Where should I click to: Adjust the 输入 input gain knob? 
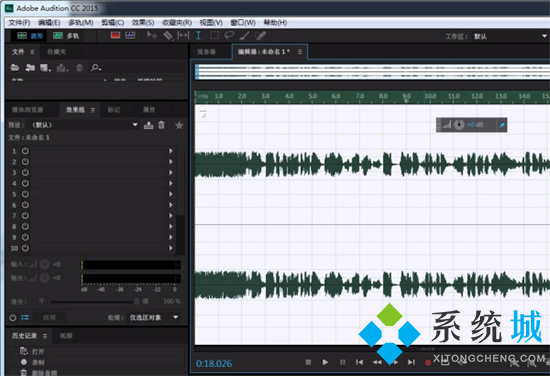point(45,264)
